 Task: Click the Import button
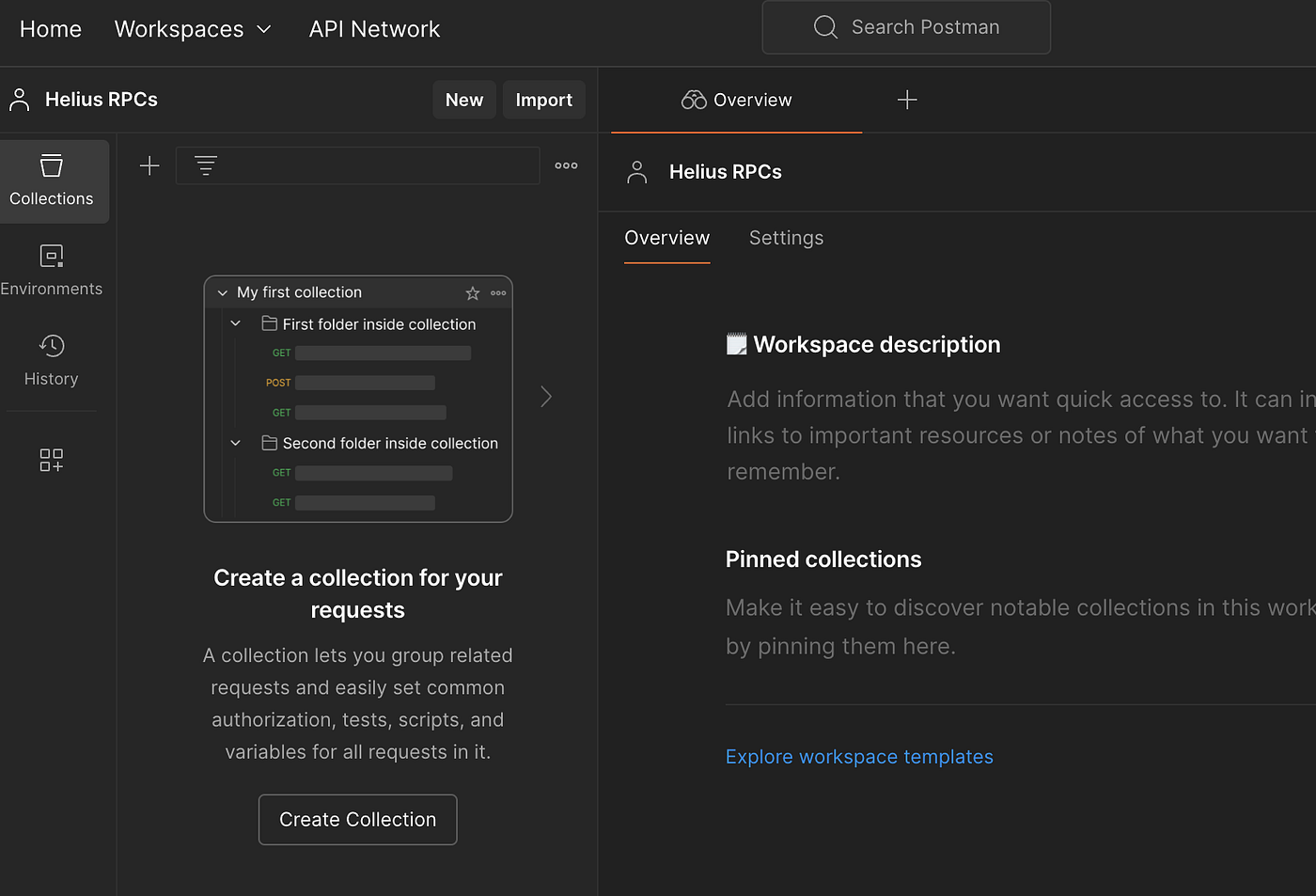pyautogui.click(x=544, y=100)
